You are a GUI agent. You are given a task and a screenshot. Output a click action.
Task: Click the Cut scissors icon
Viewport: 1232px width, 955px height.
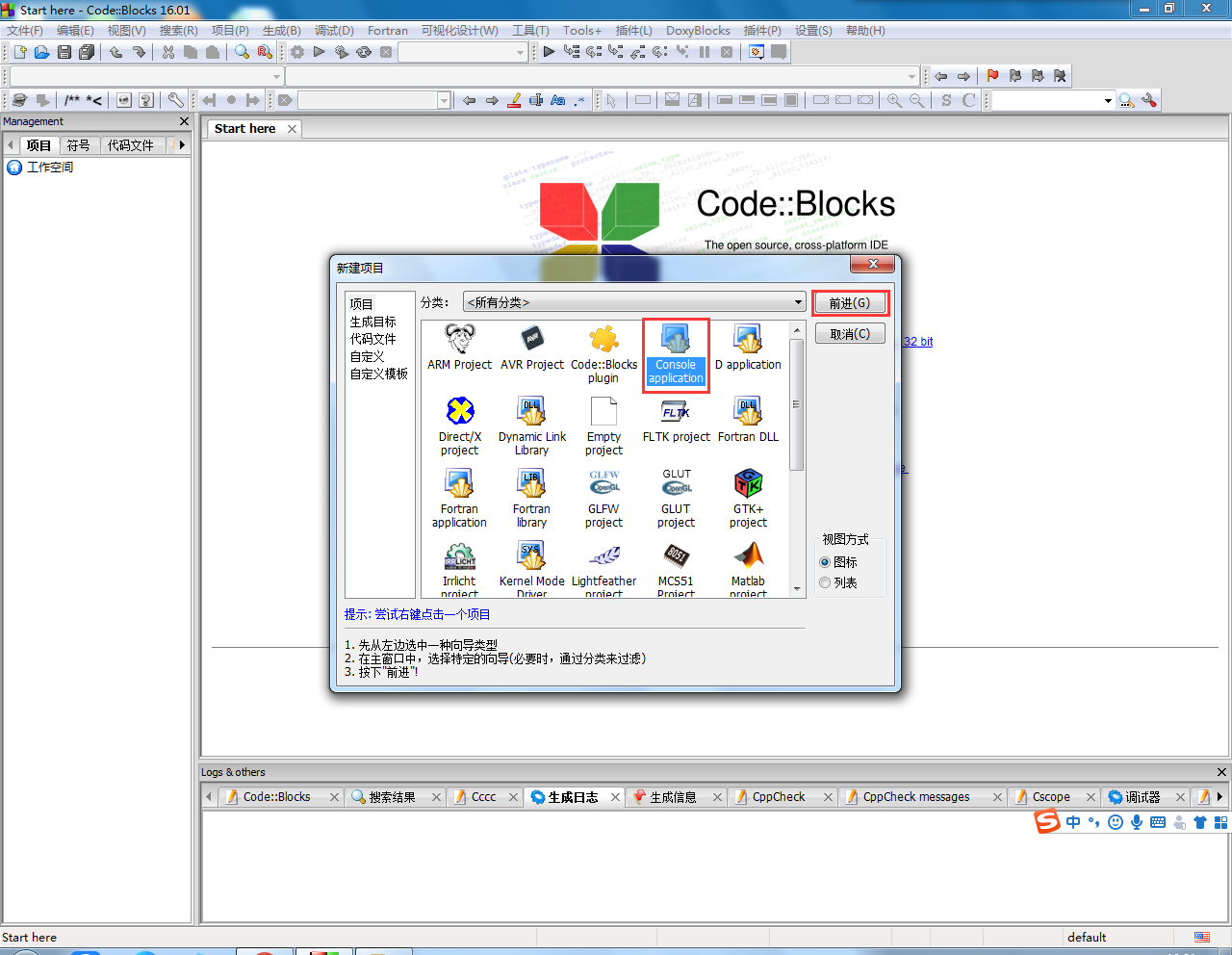pyautogui.click(x=168, y=52)
